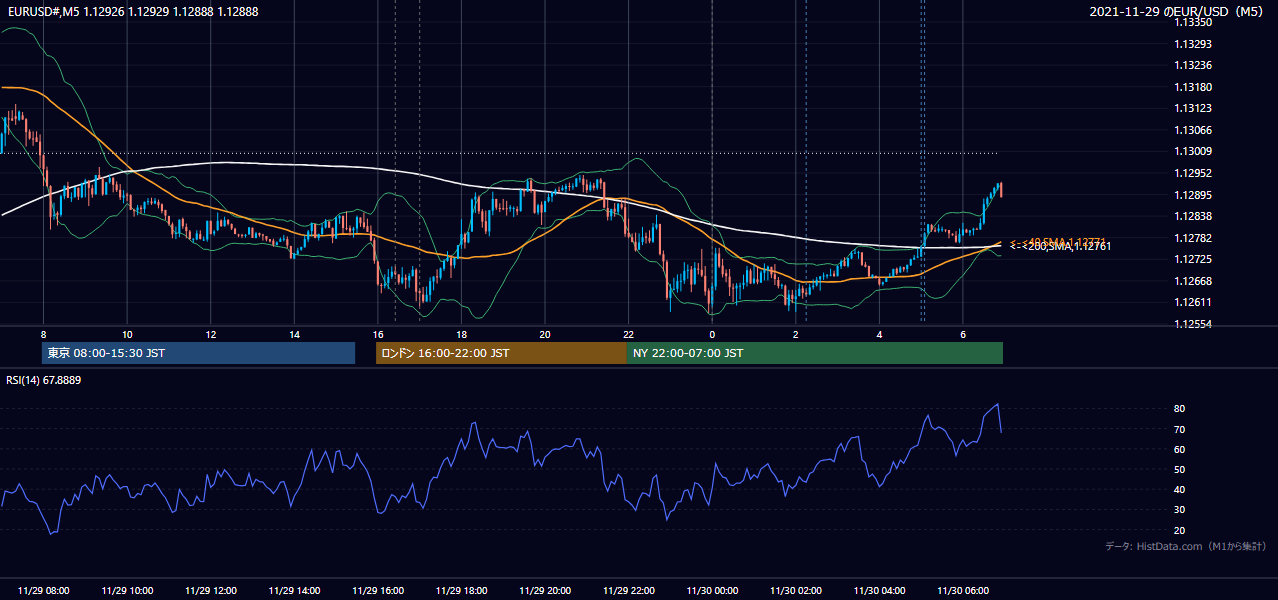Click price axis value 1.12725
Image resolution: width=1278 pixels, height=600 pixels.
click(1193, 259)
